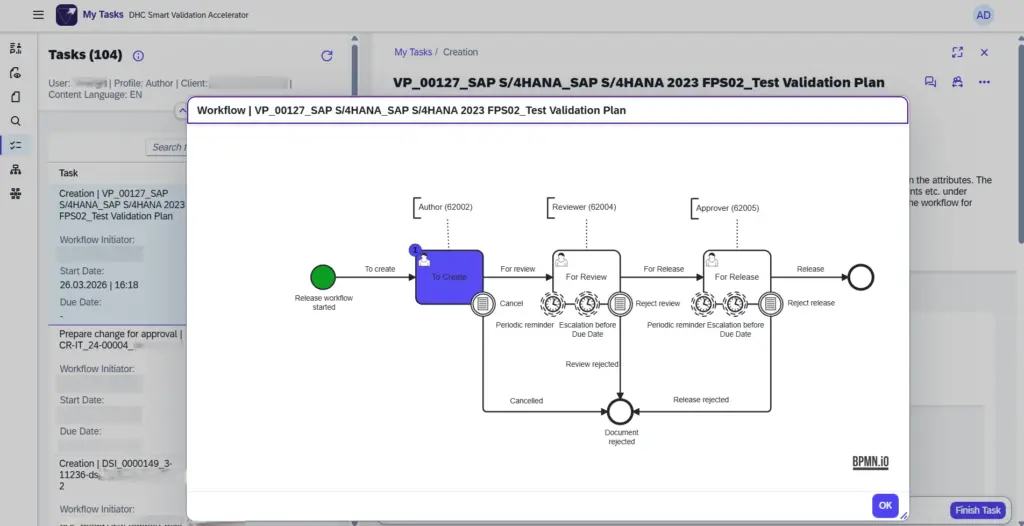Click the number 1 badge on To Create
Image resolution: width=1024 pixels, height=526 pixels.
pyautogui.click(x=415, y=250)
